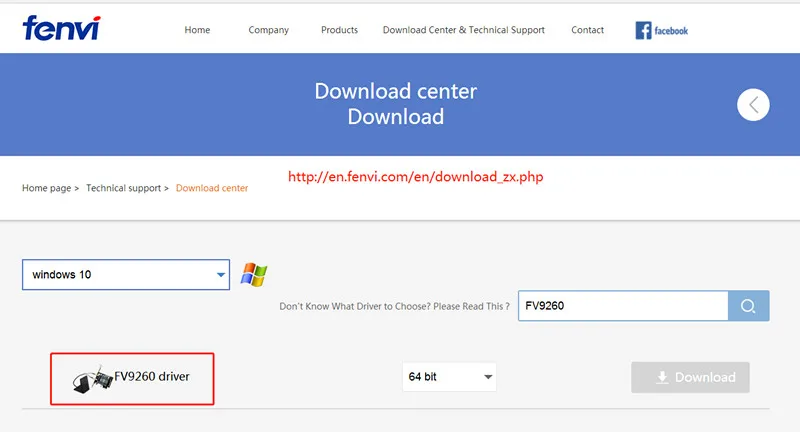Open the Contact menu item
The height and width of the screenshot is (432, 800).
[587, 30]
